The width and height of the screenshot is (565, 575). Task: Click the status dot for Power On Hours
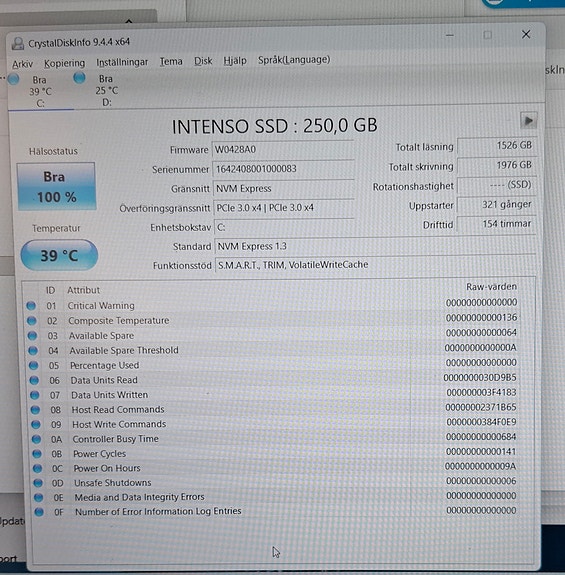click(x=37, y=468)
